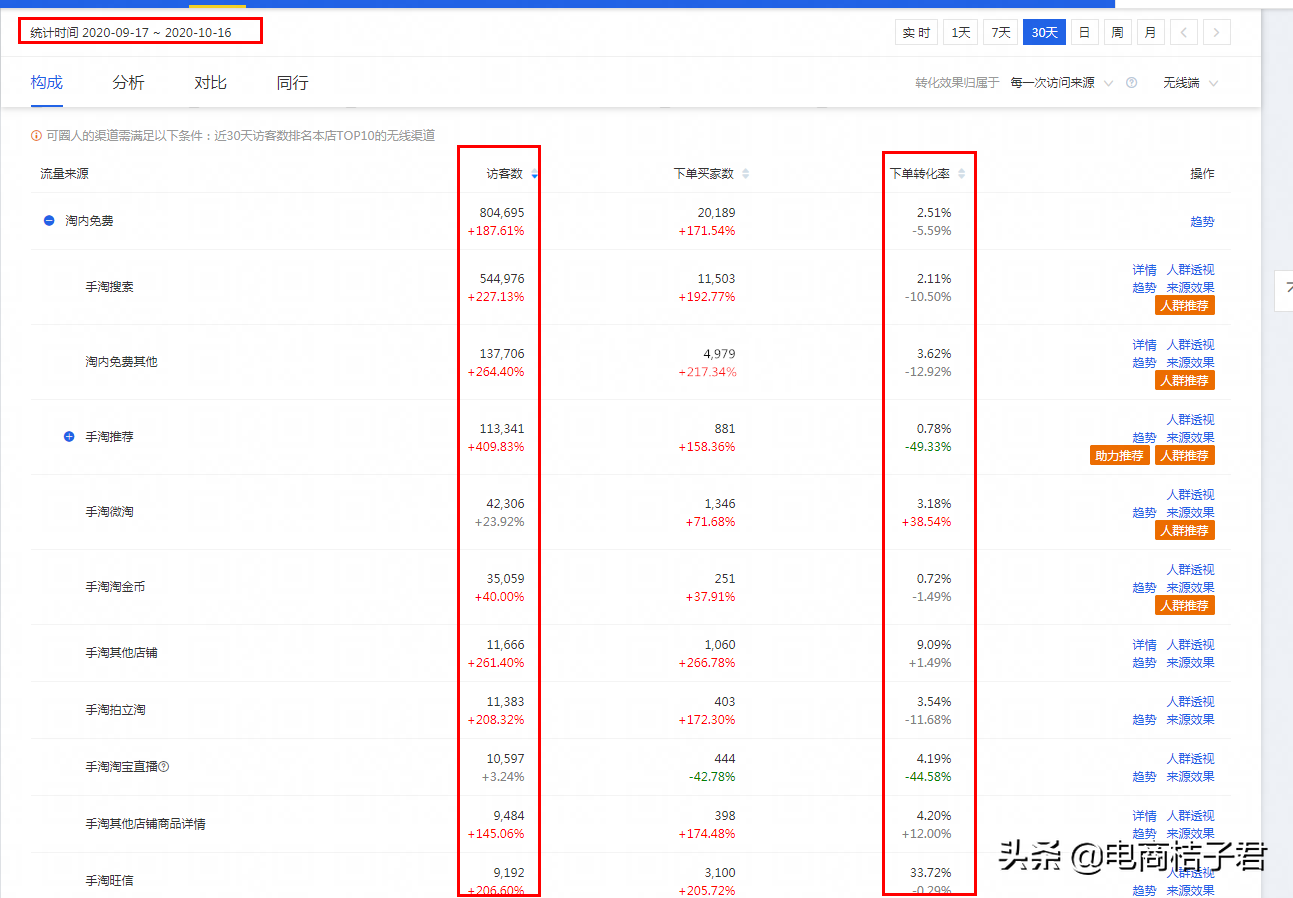This screenshot has height=898, width=1293.
Task: Click 人群推荐 button for 手淘微淘
Action: click(x=1185, y=531)
